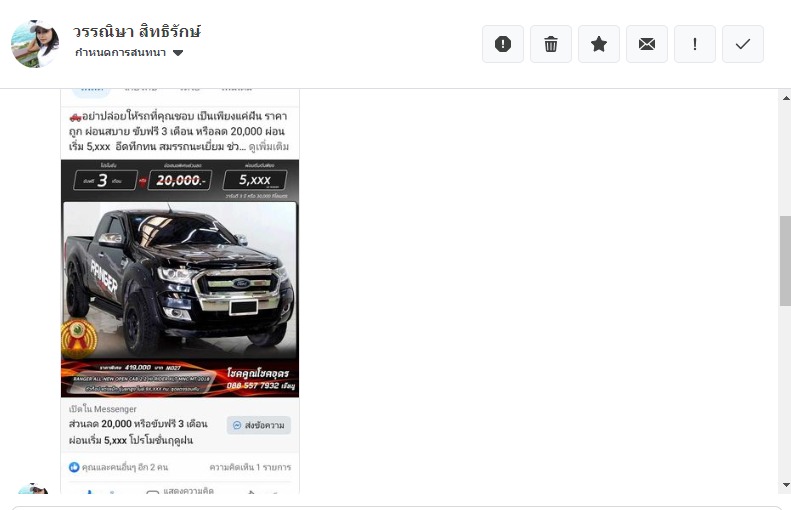Expand post text with ดูเพิ่มเติม
Viewport: 791px width, 510px height.
coord(269,146)
